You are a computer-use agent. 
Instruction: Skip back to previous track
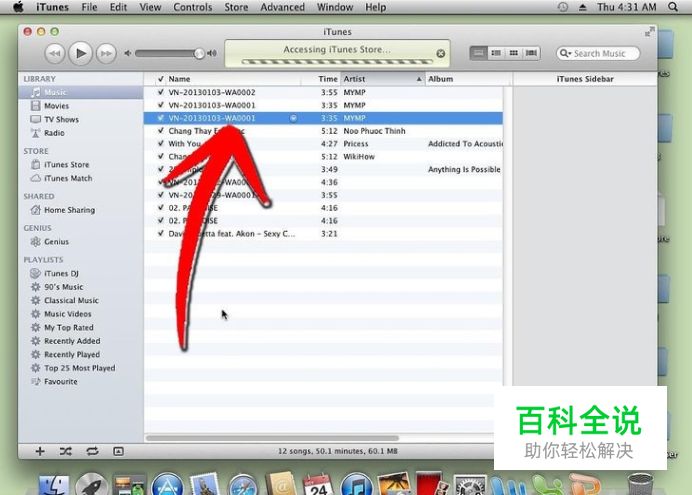pyautogui.click(x=55, y=53)
